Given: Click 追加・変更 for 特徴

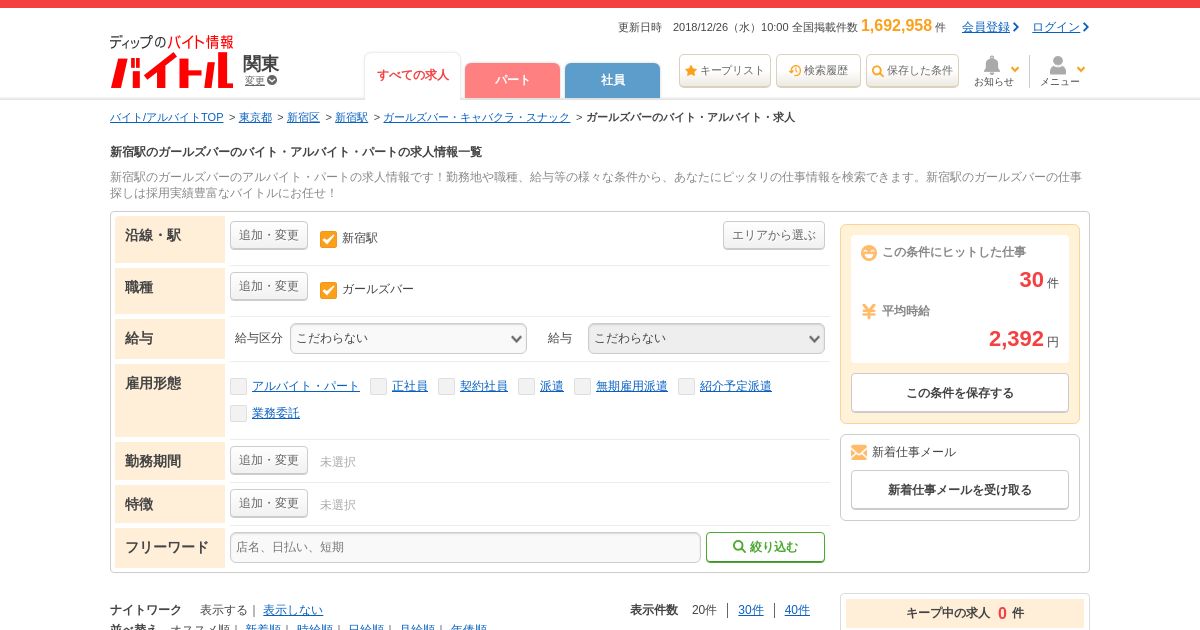Looking at the screenshot, I should (x=269, y=503).
